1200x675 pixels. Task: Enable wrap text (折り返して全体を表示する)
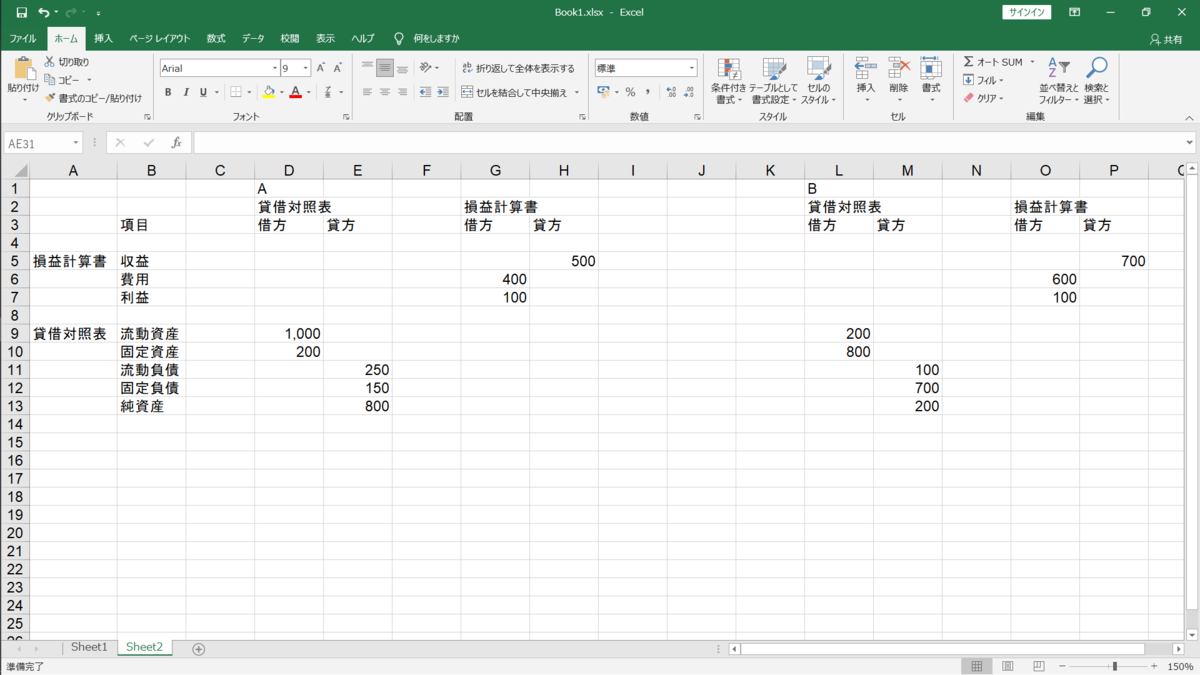[x=515, y=69]
